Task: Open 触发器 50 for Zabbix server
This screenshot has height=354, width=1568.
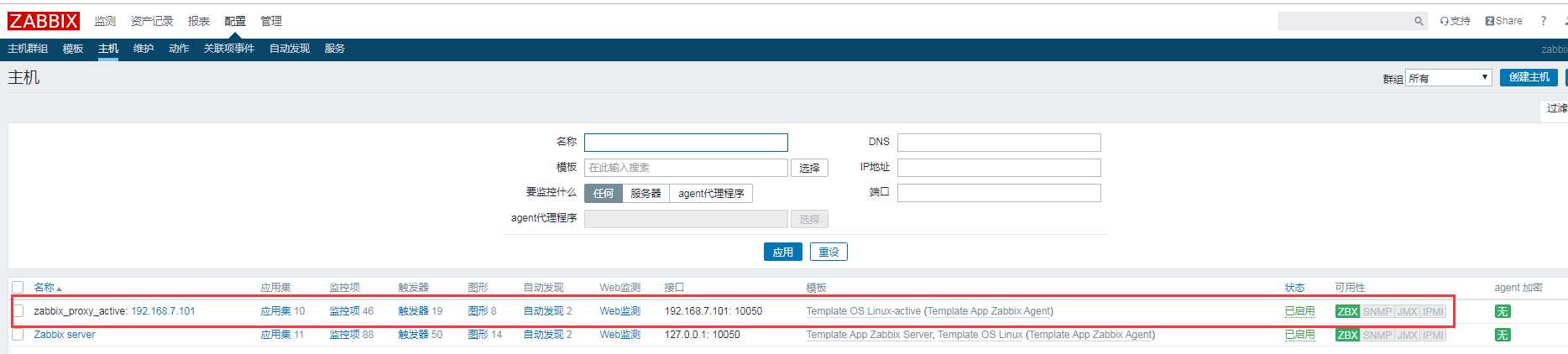Action: point(413,335)
